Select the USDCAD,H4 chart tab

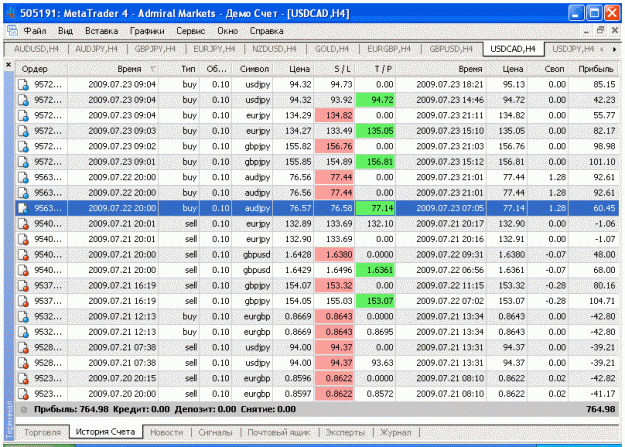pyautogui.click(x=513, y=49)
